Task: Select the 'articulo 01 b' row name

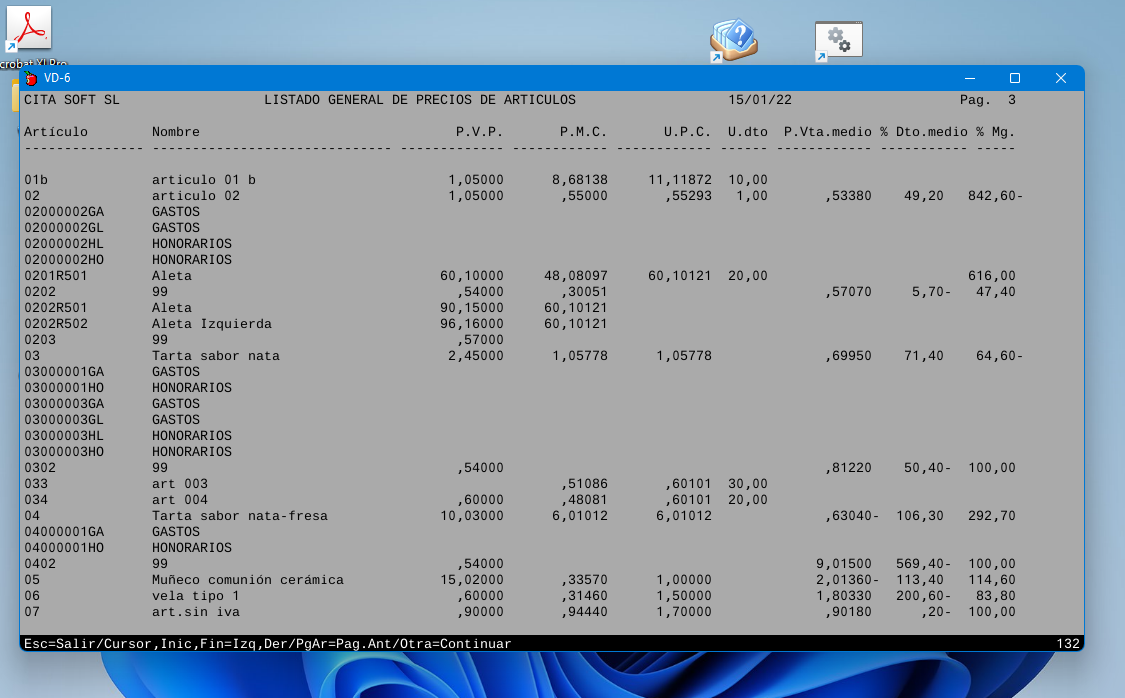Action: [x=203, y=180]
